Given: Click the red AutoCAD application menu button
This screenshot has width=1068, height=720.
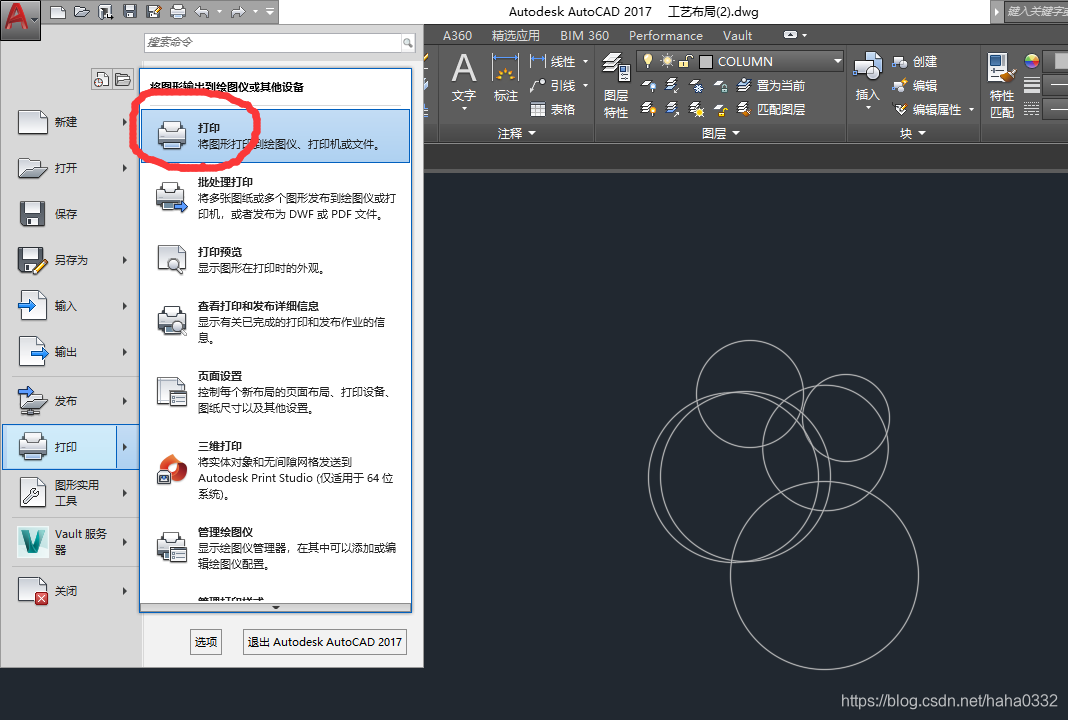Looking at the screenshot, I should click(x=20, y=18).
